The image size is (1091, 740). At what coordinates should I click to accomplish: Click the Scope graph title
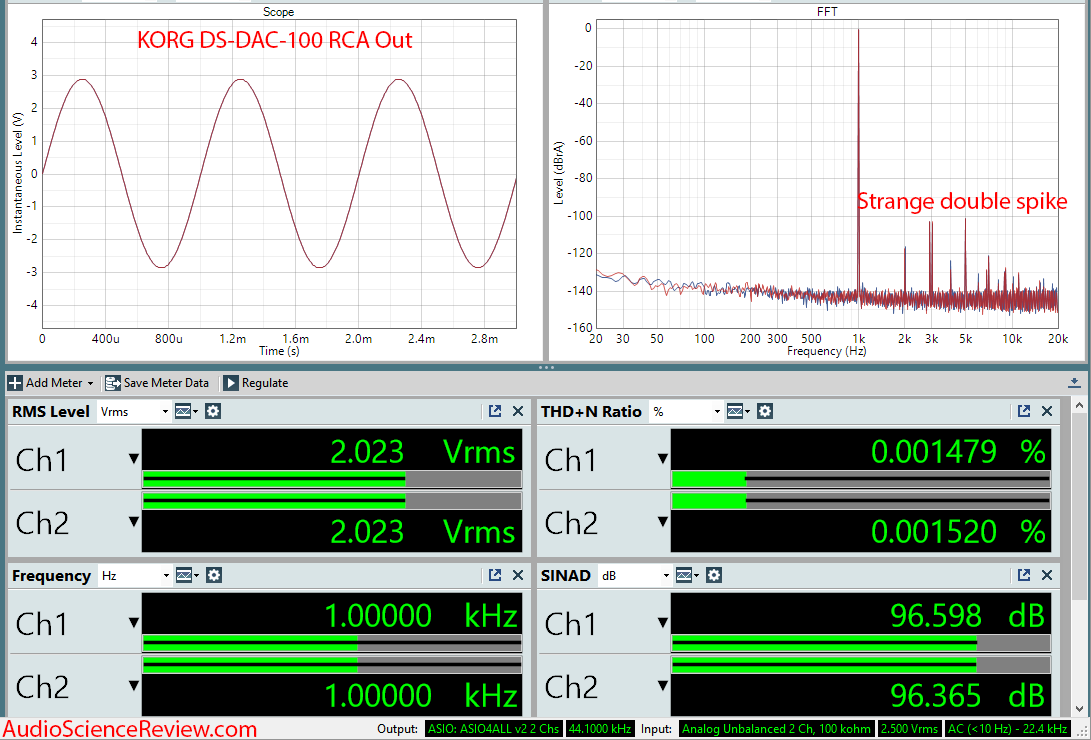[x=278, y=12]
